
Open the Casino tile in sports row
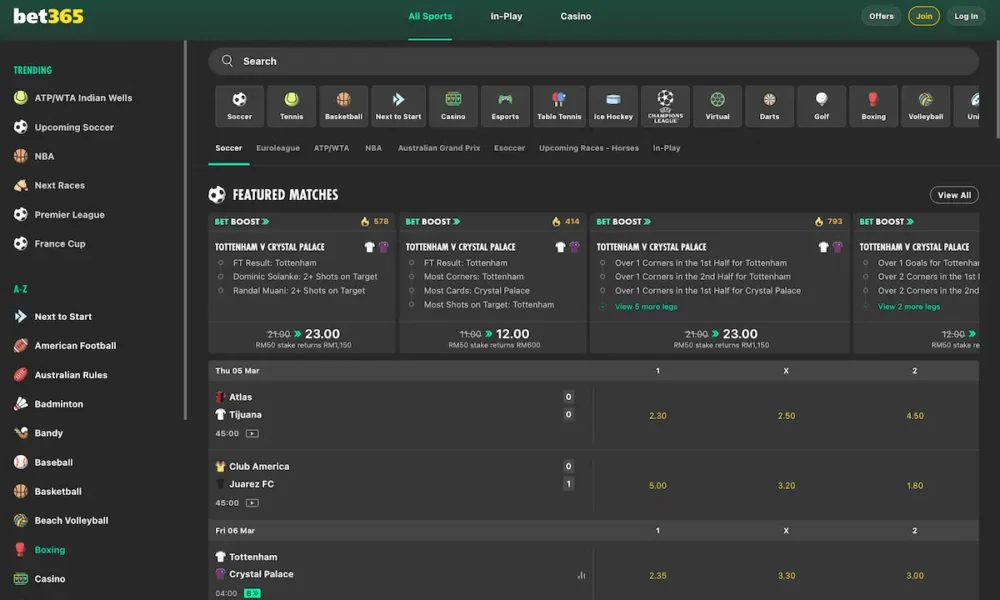pos(453,106)
